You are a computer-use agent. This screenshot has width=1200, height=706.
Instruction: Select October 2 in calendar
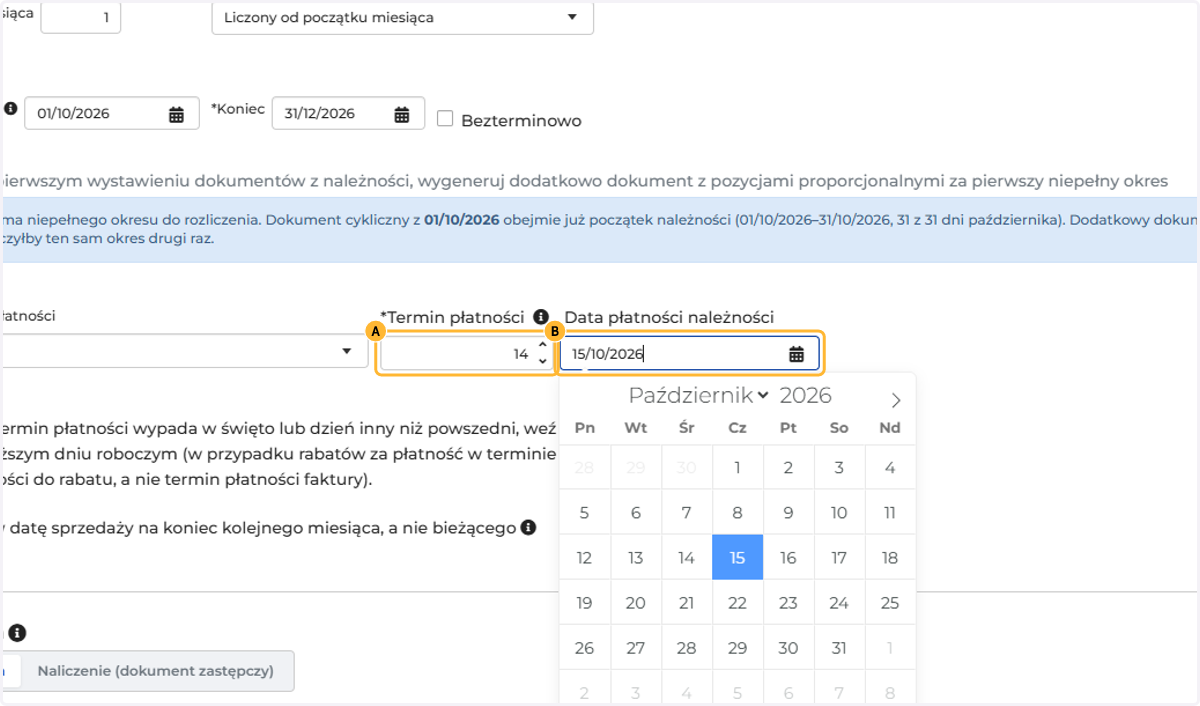click(788, 467)
